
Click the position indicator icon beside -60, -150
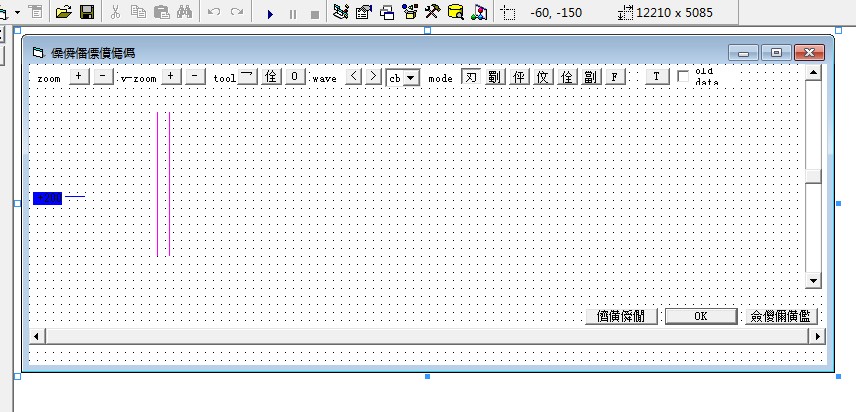(x=508, y=13)
